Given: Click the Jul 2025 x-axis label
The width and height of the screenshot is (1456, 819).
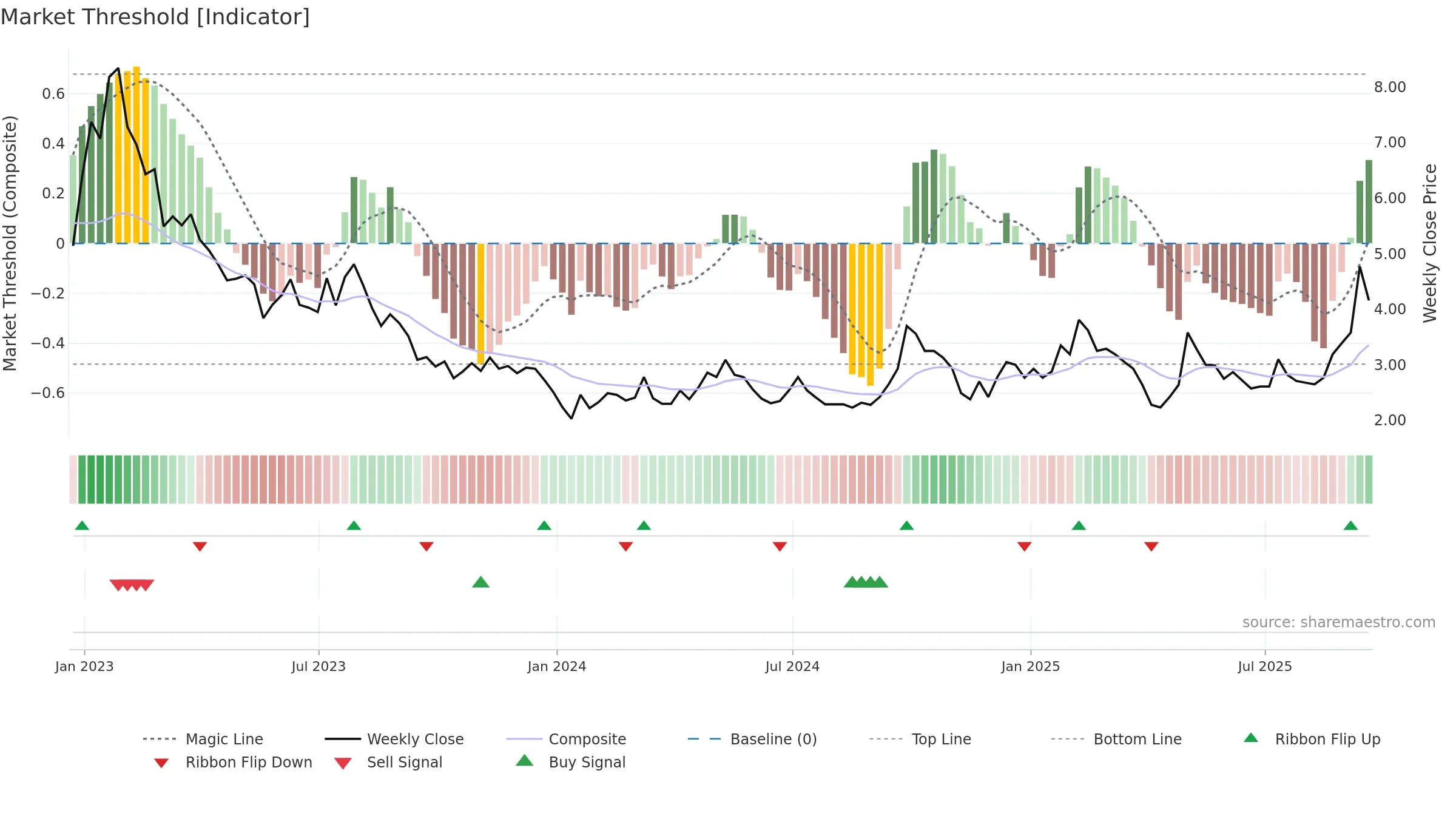Looking at the screenshot, I should [x=1264, y=666].
